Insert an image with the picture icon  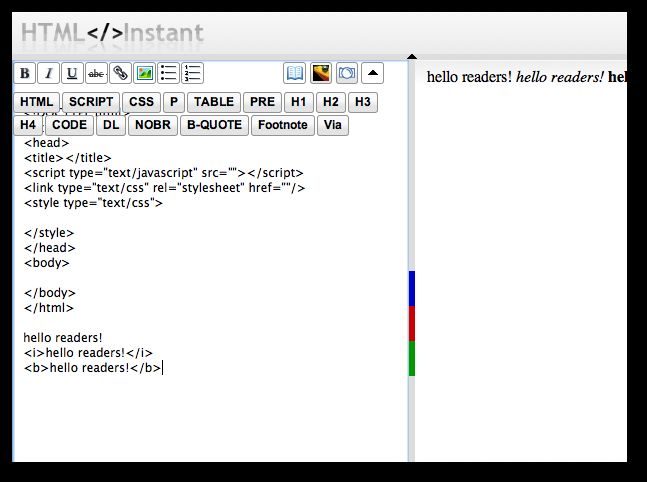tap(144, 73)
